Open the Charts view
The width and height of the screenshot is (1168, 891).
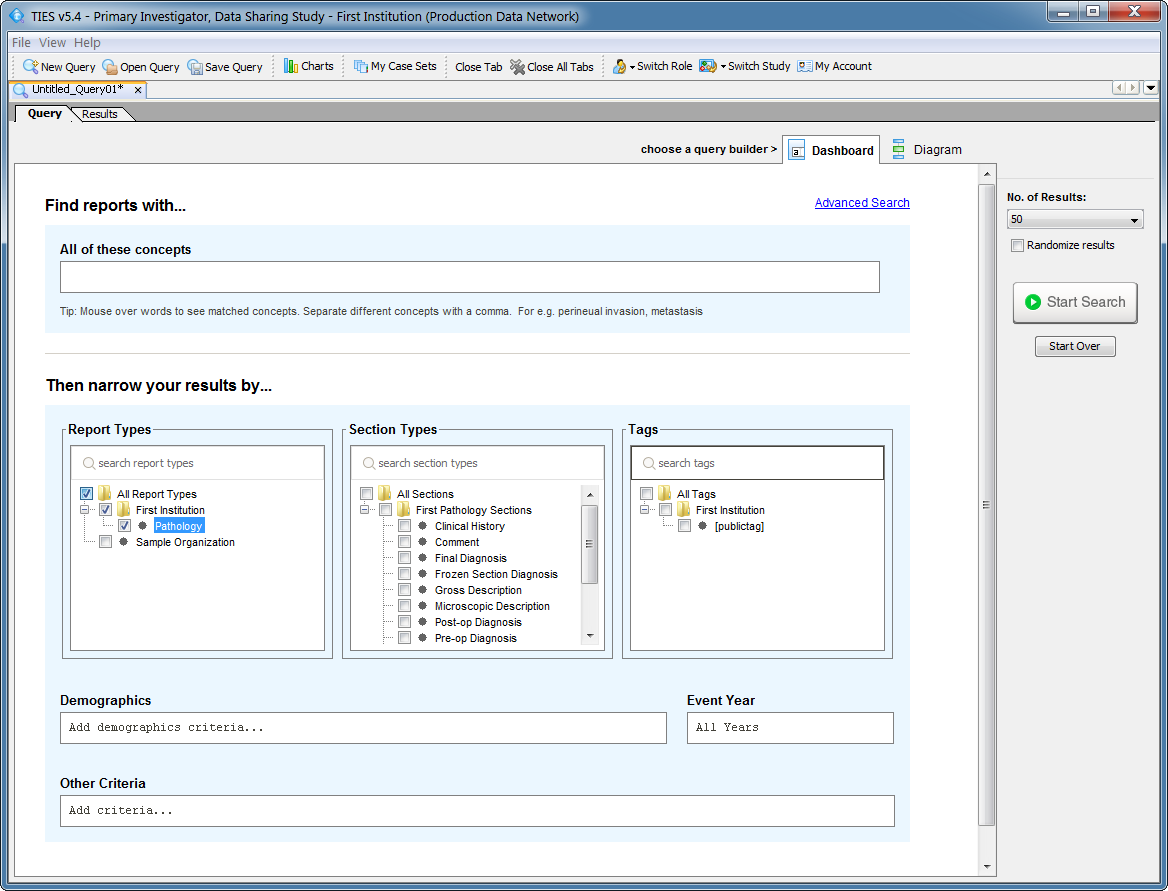[308, 66]
